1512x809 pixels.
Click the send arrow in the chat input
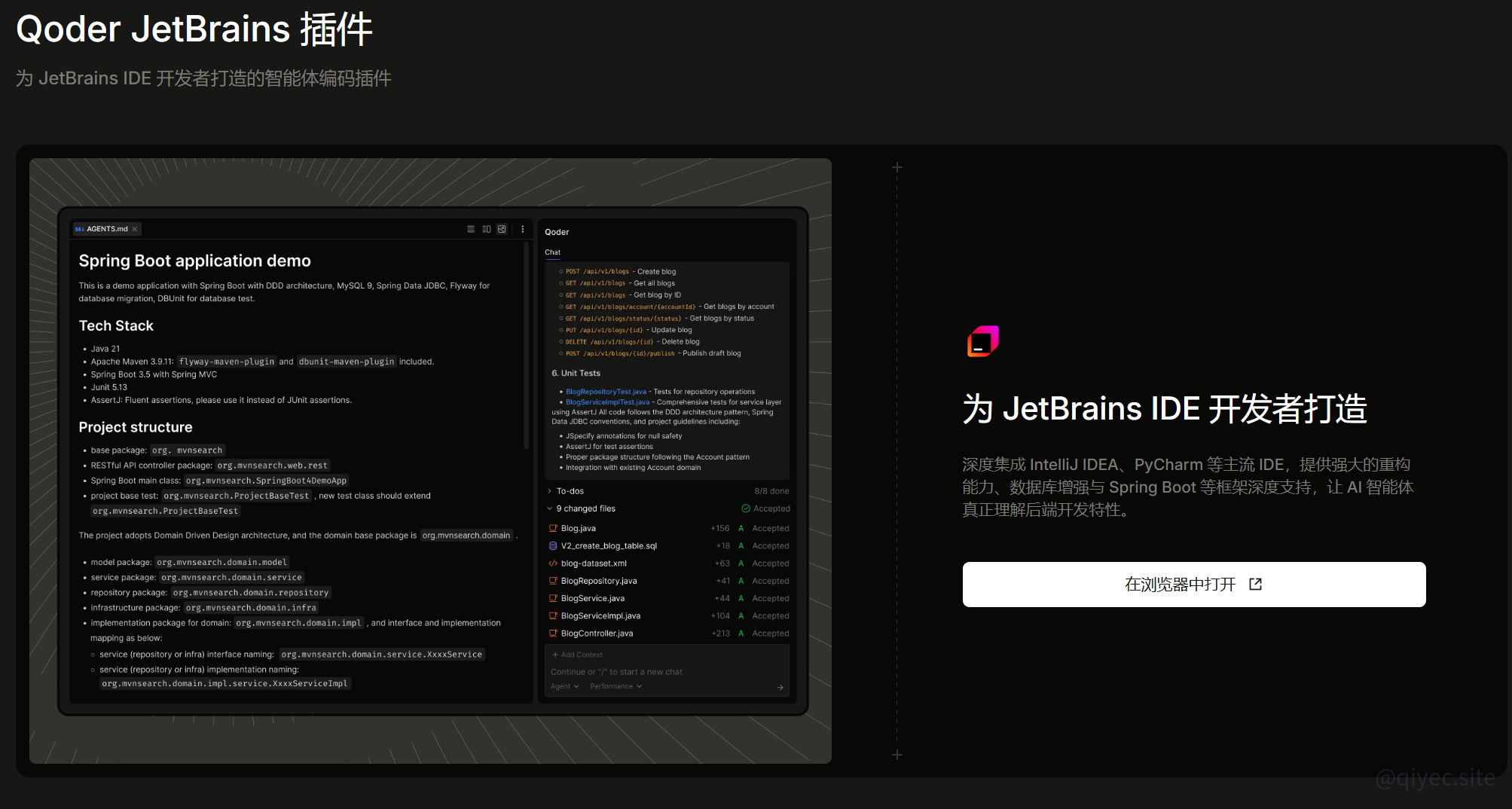coord(780,687)
